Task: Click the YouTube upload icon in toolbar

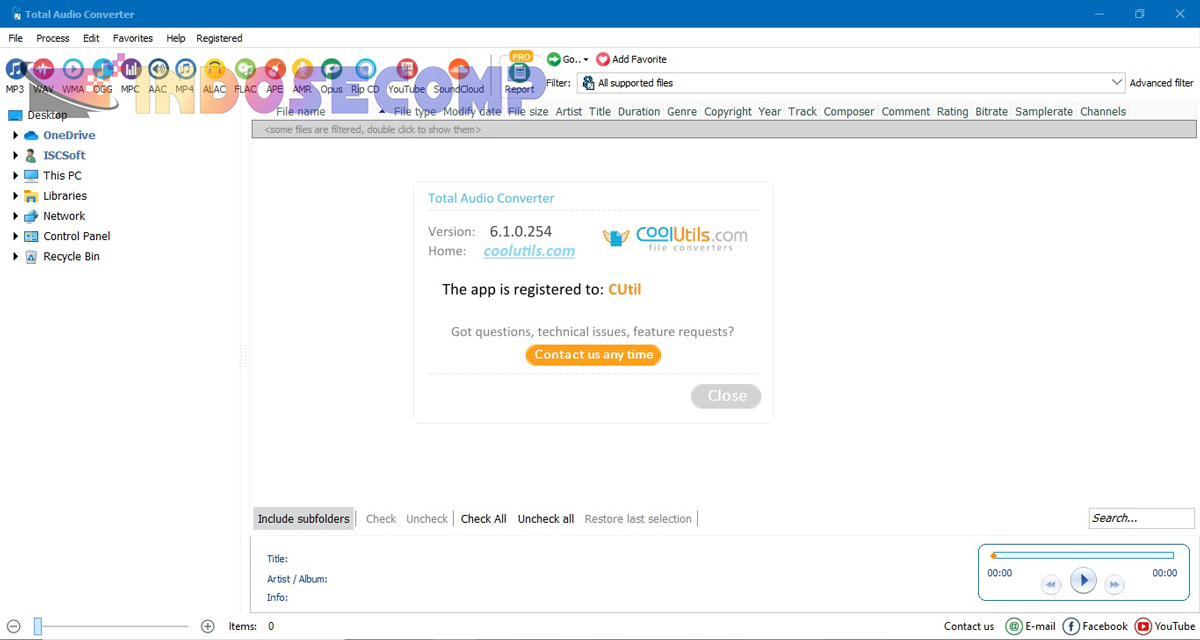Action: click(405, 70)
